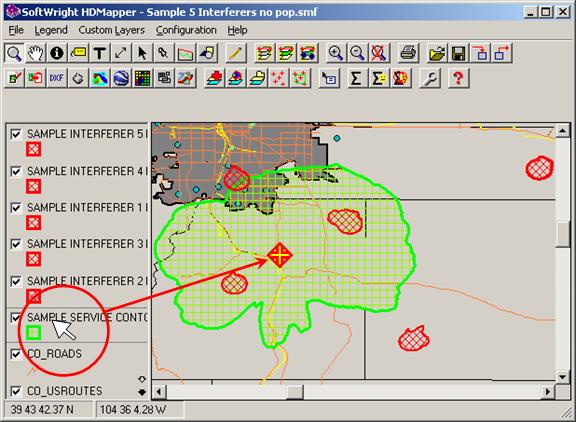Click the red diamond transmitter site marker

pos(280,255)
